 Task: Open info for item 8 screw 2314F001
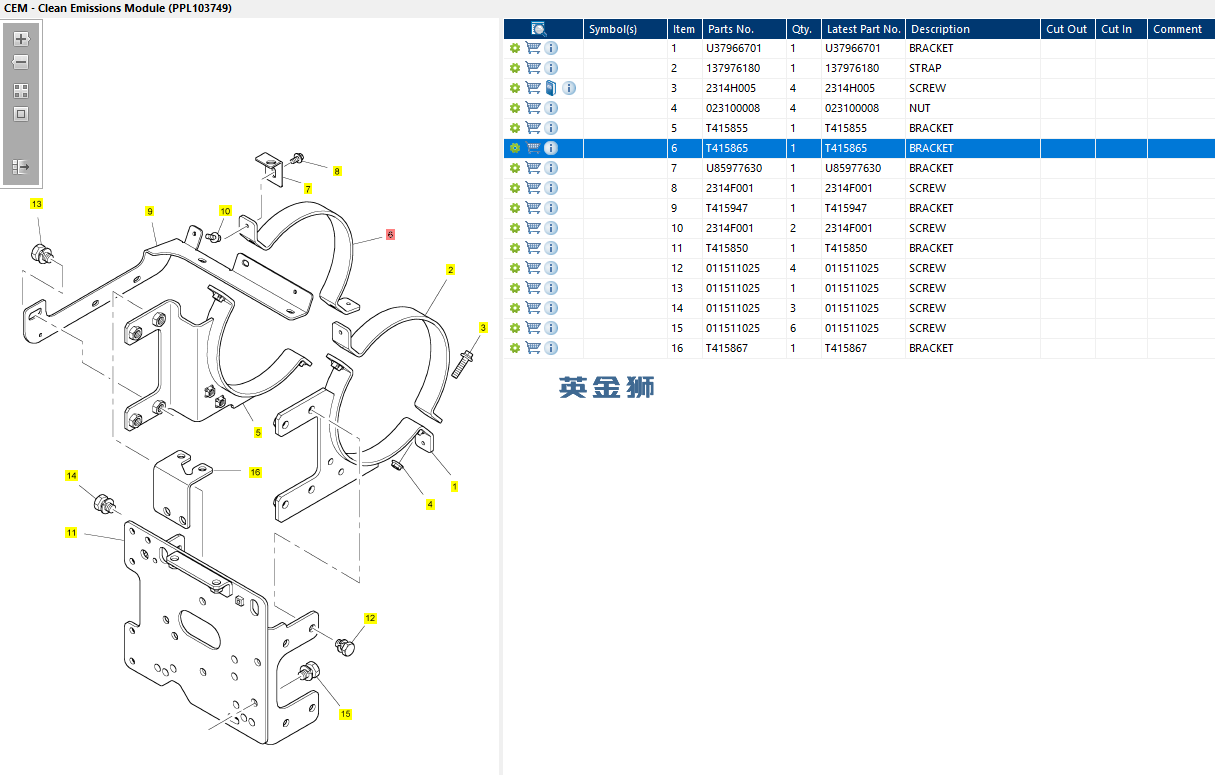click(551, 188)
